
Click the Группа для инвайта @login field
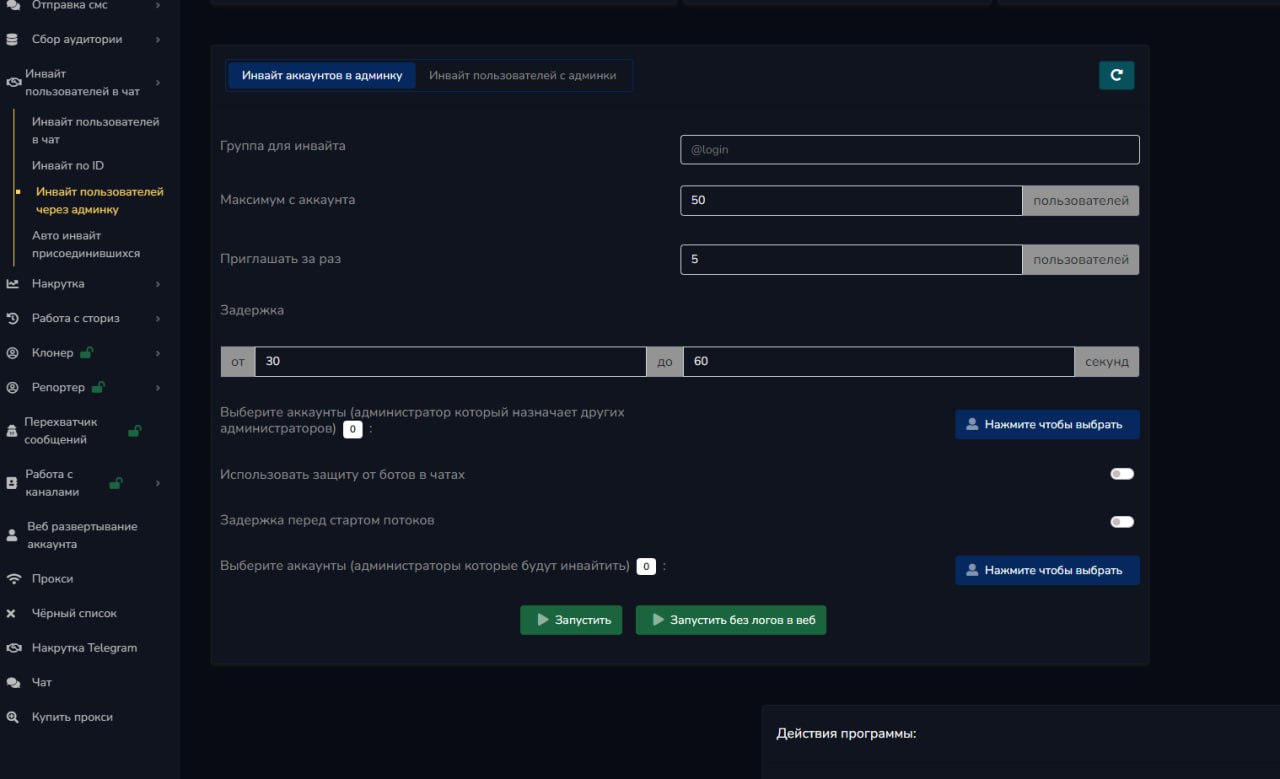[x=909, y=150]
